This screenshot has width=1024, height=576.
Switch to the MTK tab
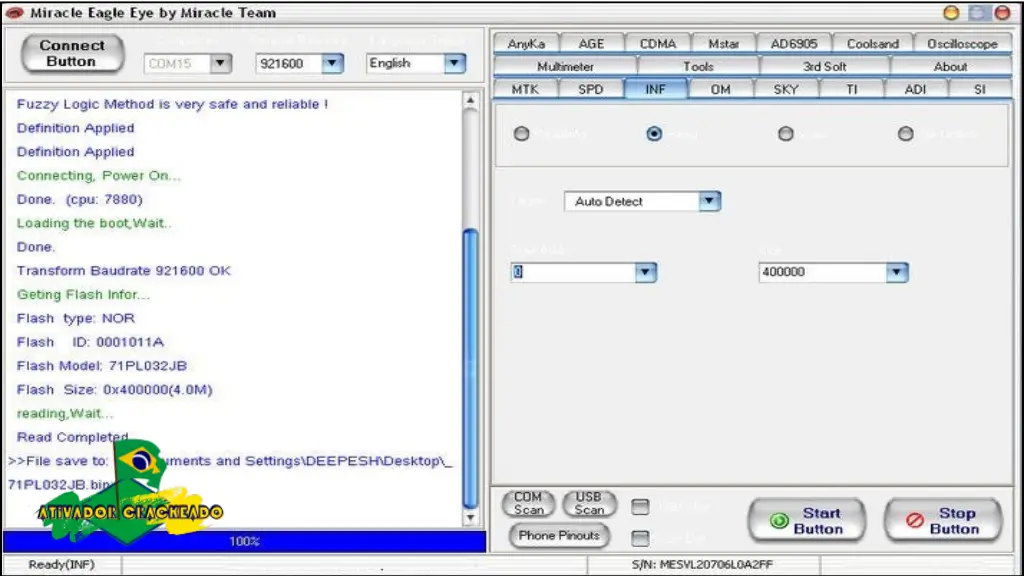526,89
